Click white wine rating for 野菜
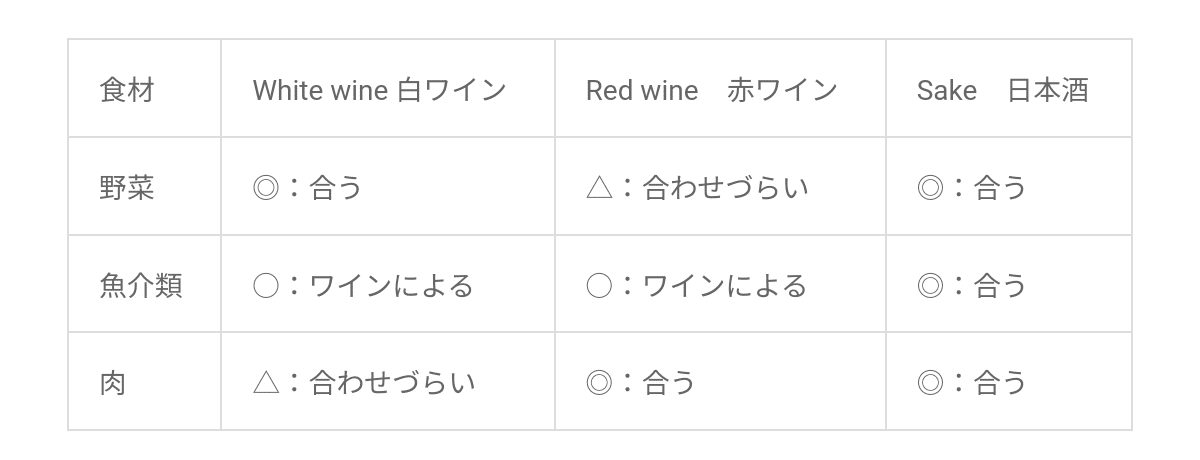 (265, 188)
